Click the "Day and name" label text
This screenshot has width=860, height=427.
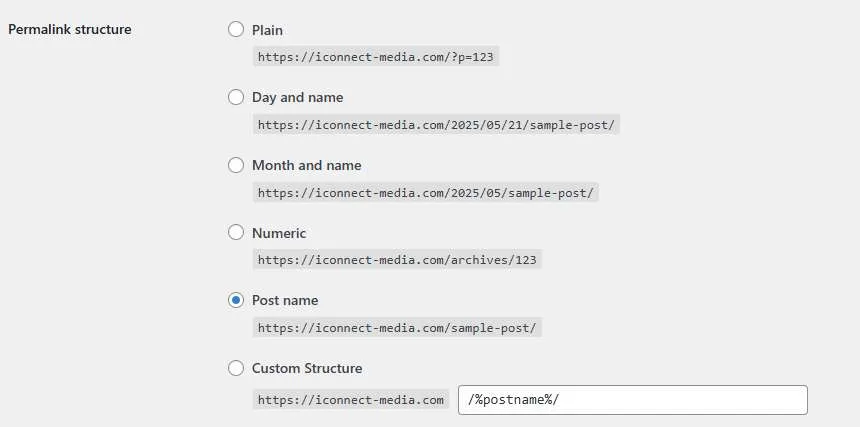(297, 98)
